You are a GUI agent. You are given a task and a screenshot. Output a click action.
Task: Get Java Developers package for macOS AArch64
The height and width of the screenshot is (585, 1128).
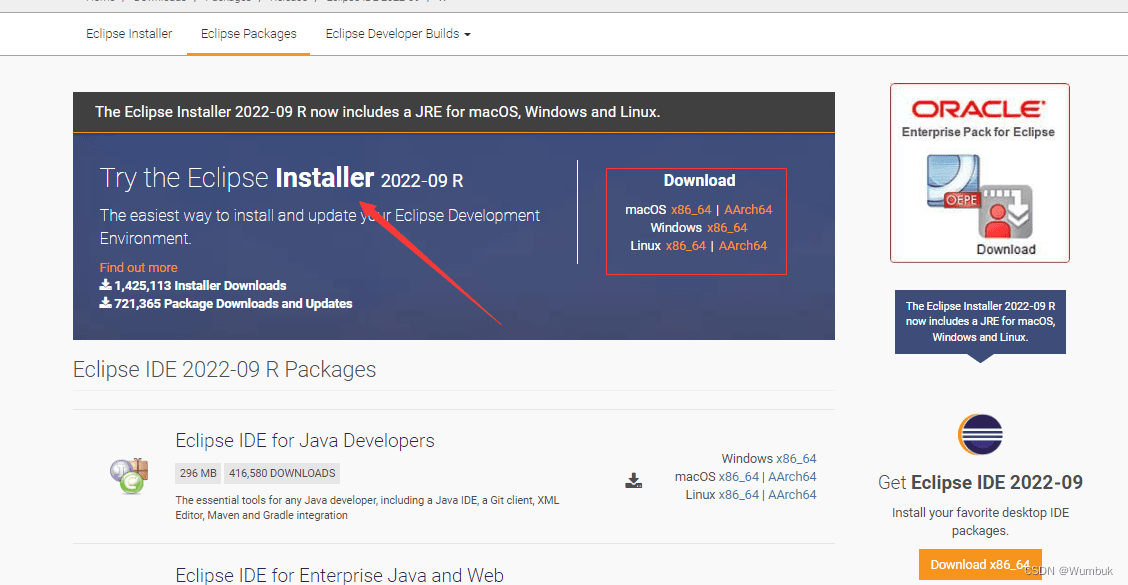[792, 476]
